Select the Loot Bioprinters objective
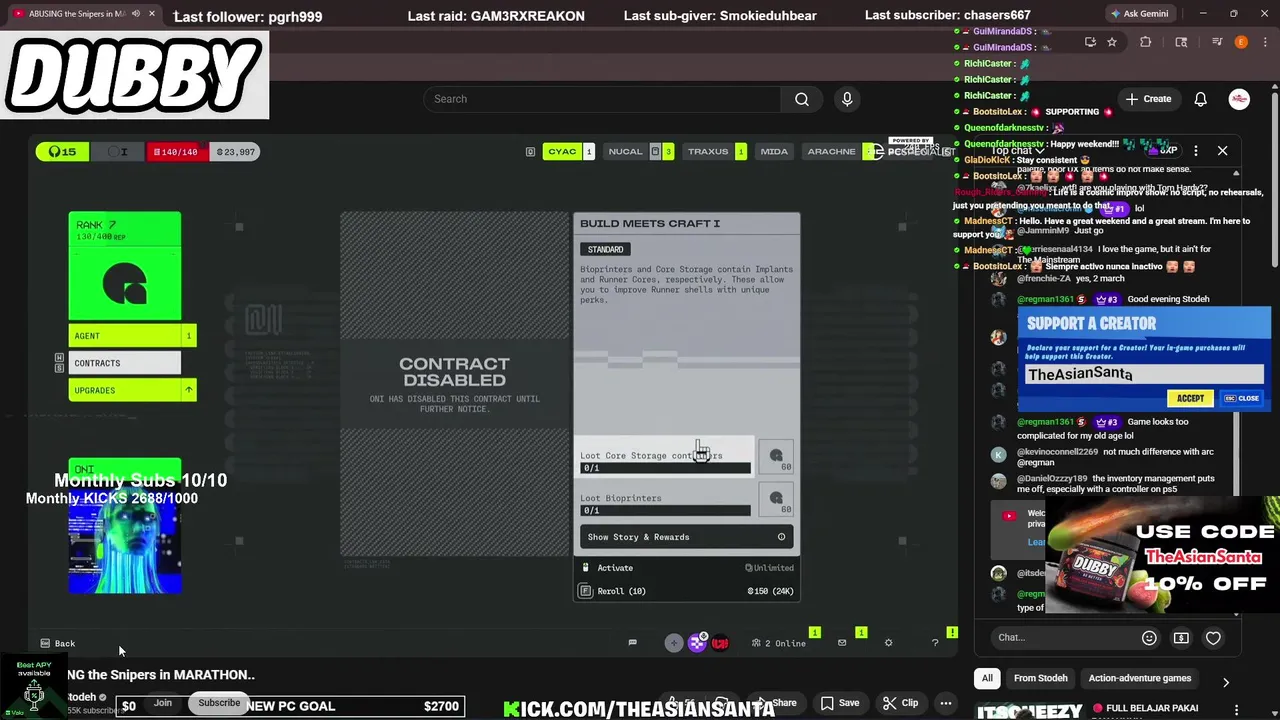 (x=665, y=503)
